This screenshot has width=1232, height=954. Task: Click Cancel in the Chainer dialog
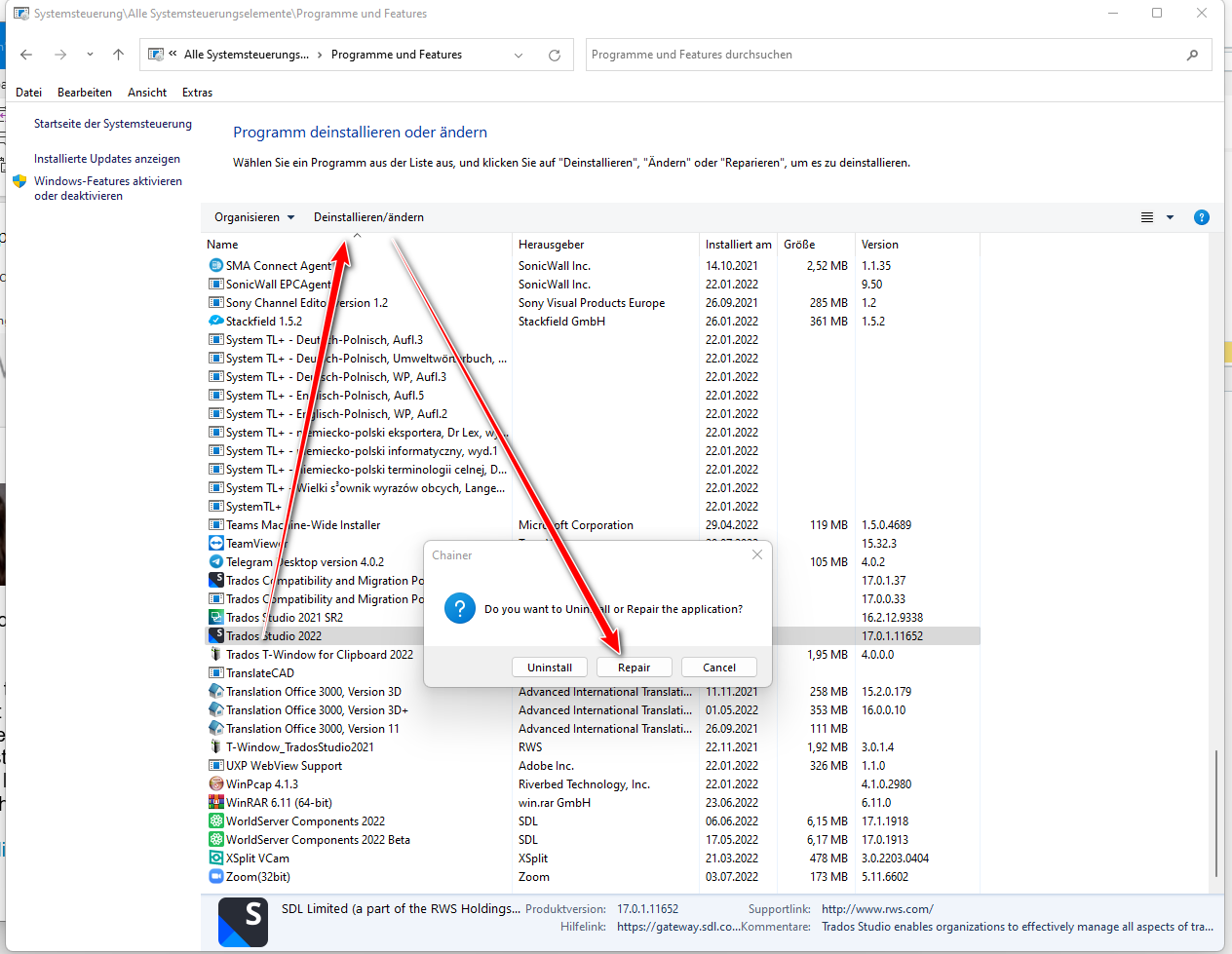point(719,668)
